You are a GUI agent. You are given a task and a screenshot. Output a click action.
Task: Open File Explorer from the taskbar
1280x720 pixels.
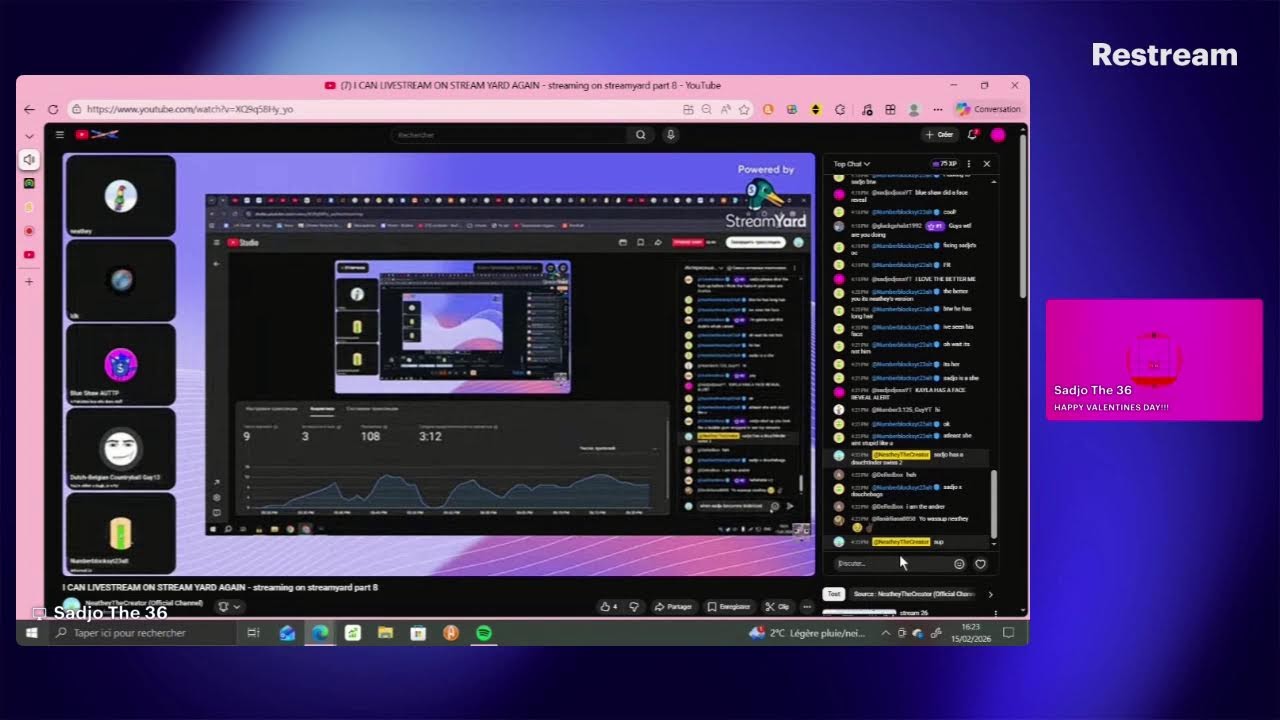385,633
